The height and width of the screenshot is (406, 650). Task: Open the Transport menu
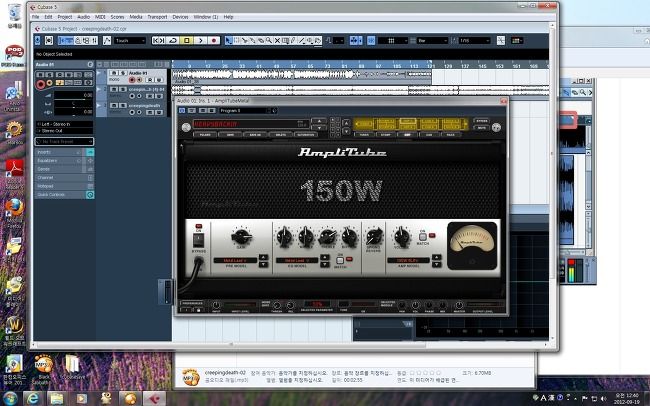tap(157, 17)
